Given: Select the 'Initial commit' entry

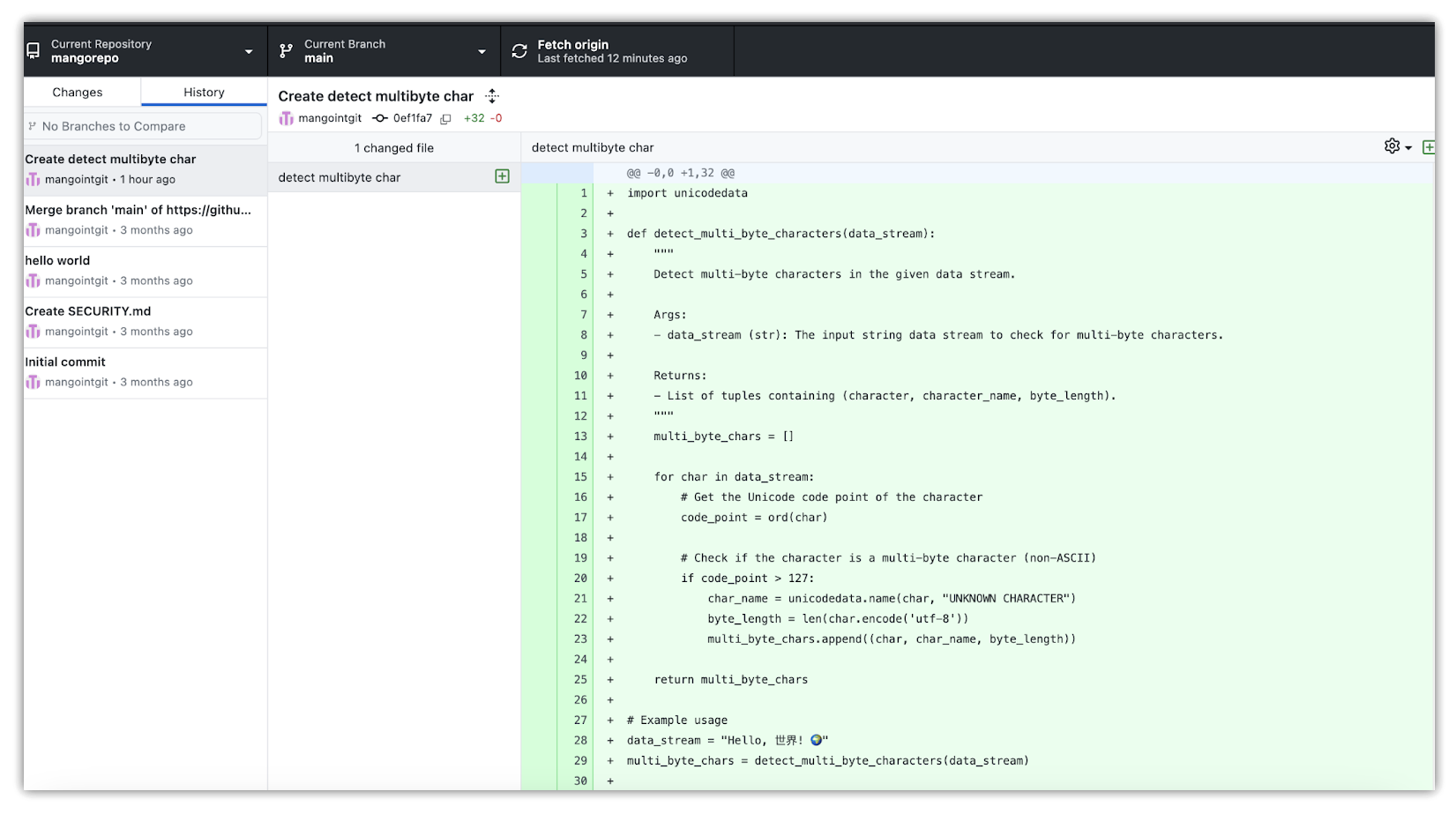Looking at the screenshot, I should 146,372.
